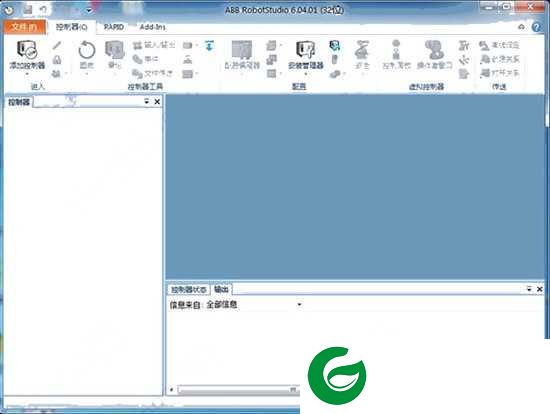Expand the Add Controller dropdown arrow
This screenshot has width=550, height=414.
point(27,74)
